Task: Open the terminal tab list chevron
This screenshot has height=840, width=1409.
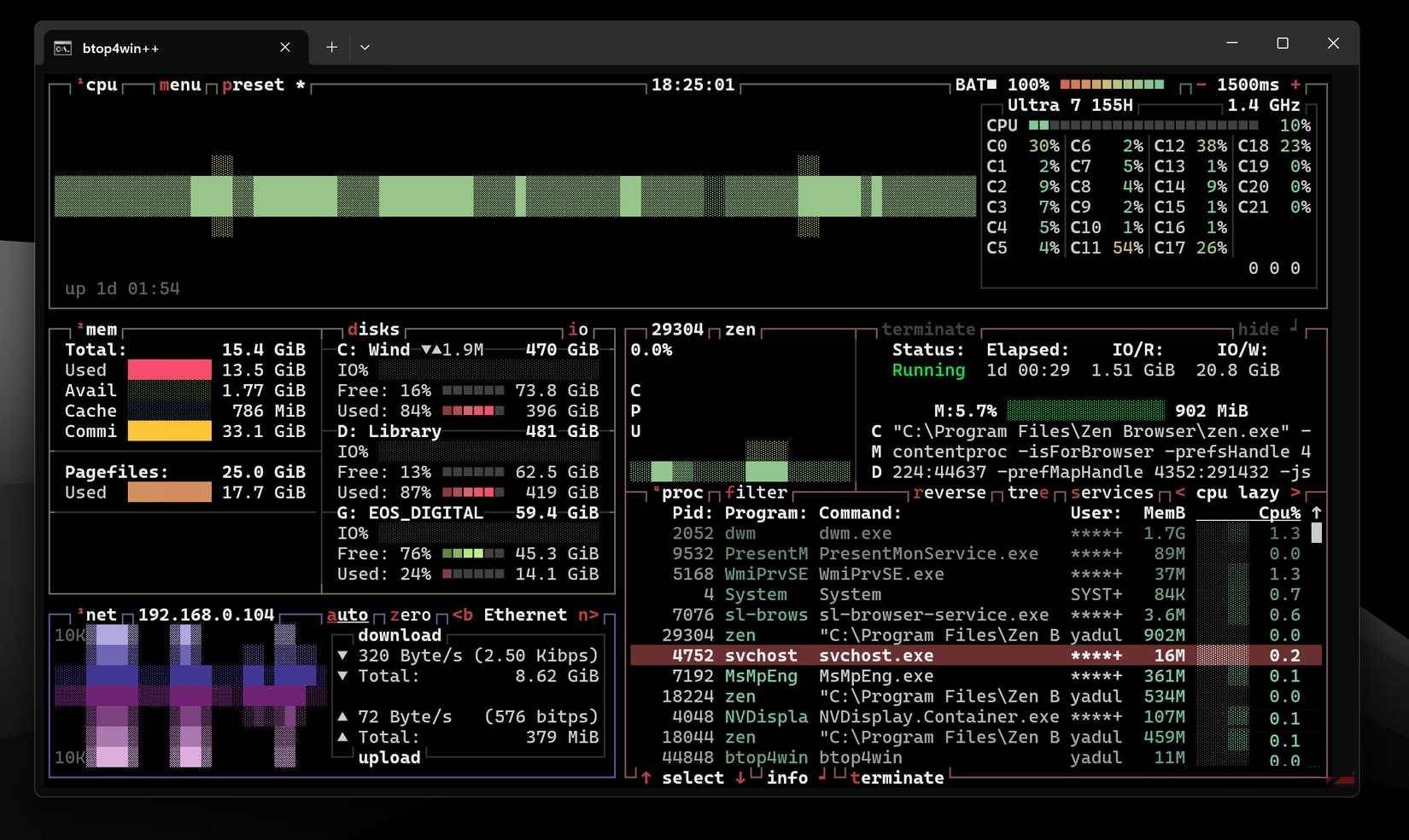Action: (x=365, y=47)
